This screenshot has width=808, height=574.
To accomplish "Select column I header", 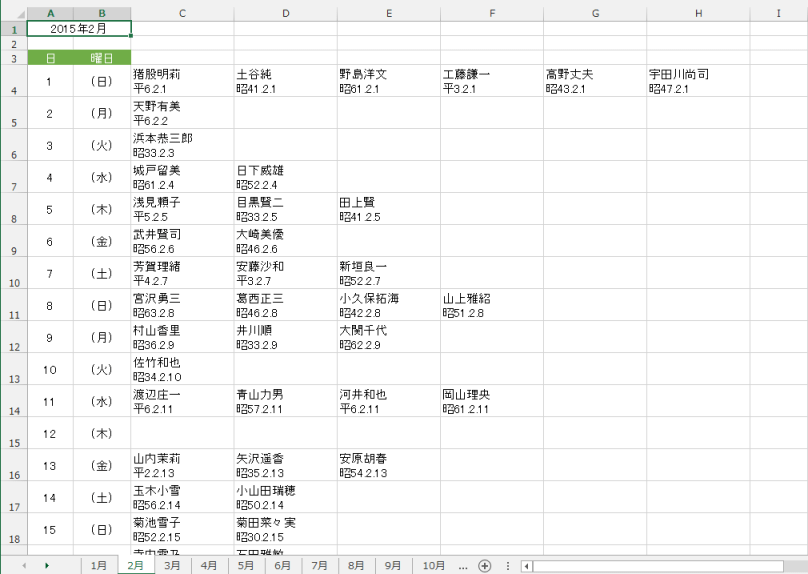I will click(x=778, y=13).
